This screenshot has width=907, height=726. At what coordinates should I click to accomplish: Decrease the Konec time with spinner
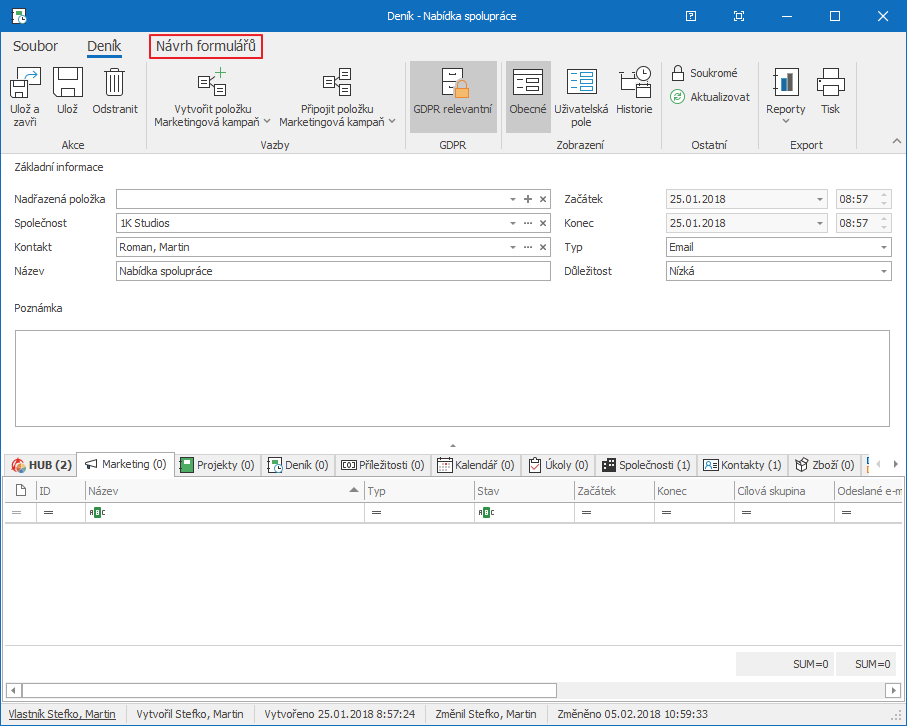click(x=884, y=227)
